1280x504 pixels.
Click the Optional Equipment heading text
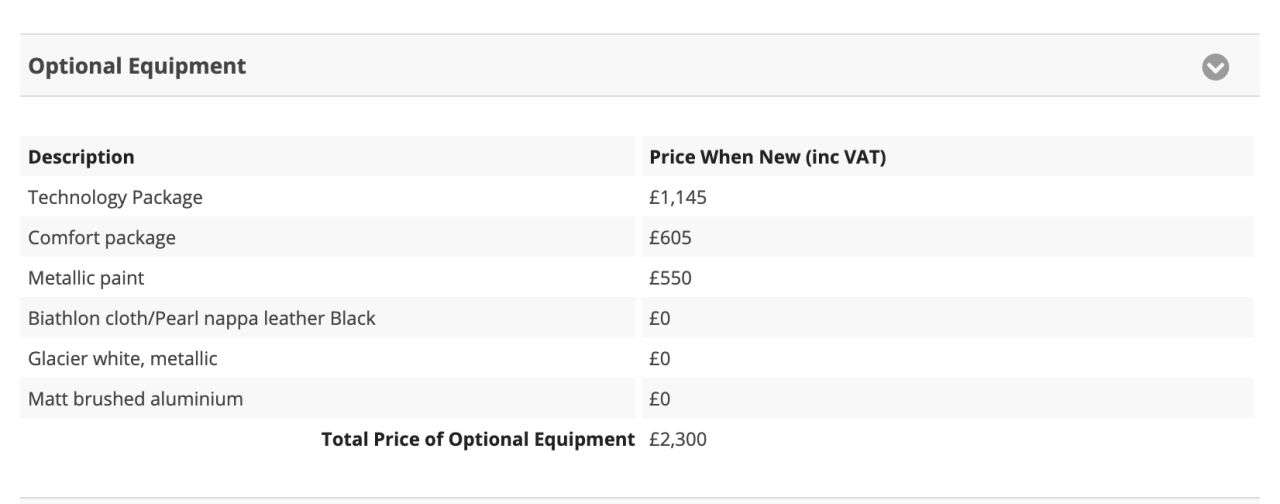pyautogui.click(x=137, y=67)
